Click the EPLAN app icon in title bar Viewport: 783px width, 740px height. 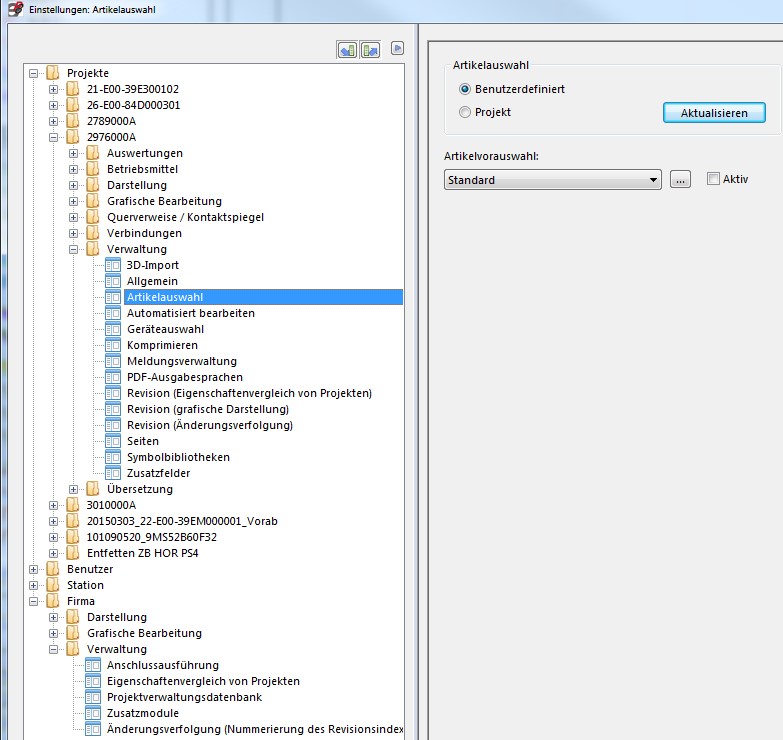click(16, 9)
